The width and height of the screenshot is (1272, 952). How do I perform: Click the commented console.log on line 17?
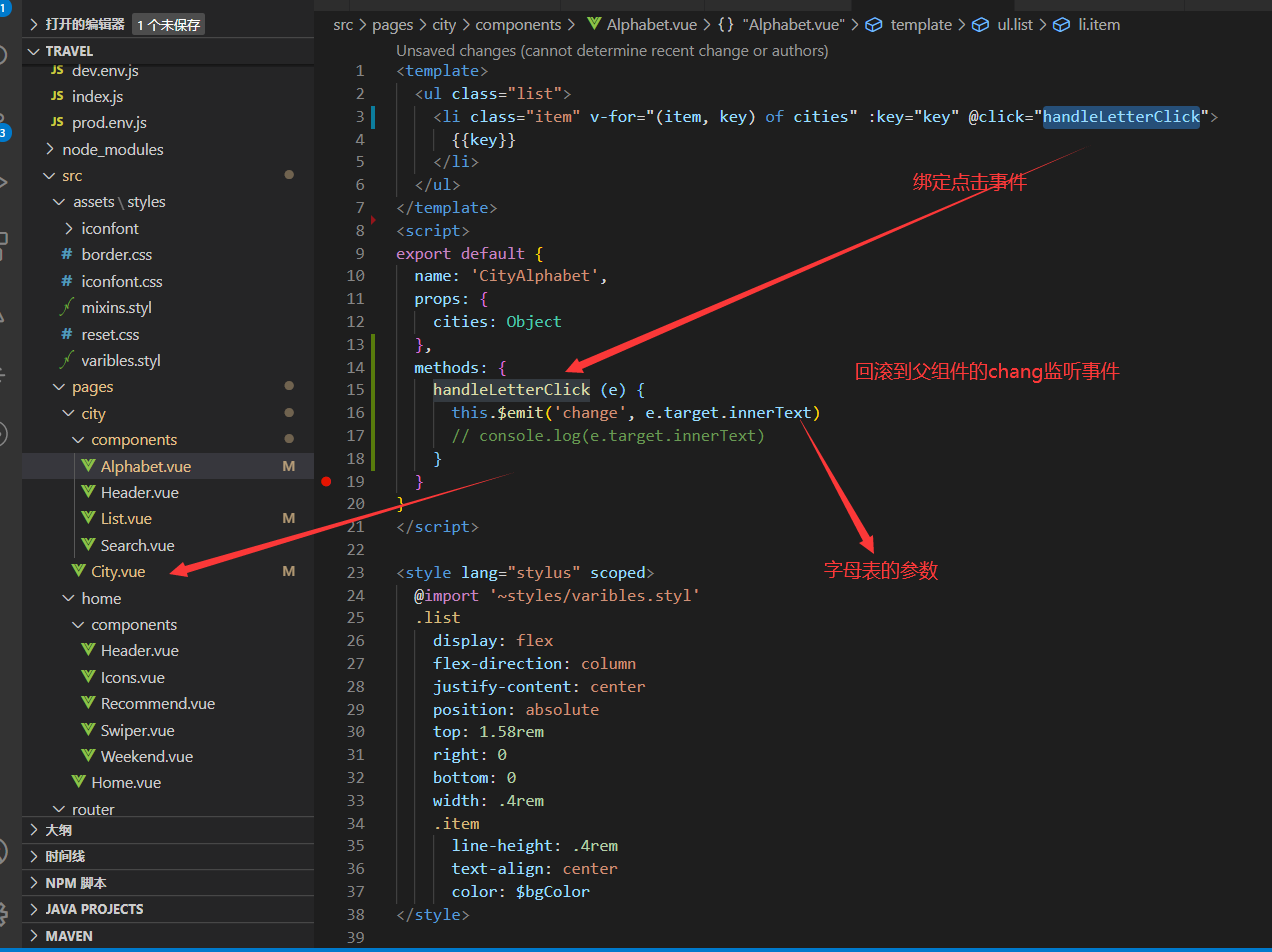tap(608, 436)
